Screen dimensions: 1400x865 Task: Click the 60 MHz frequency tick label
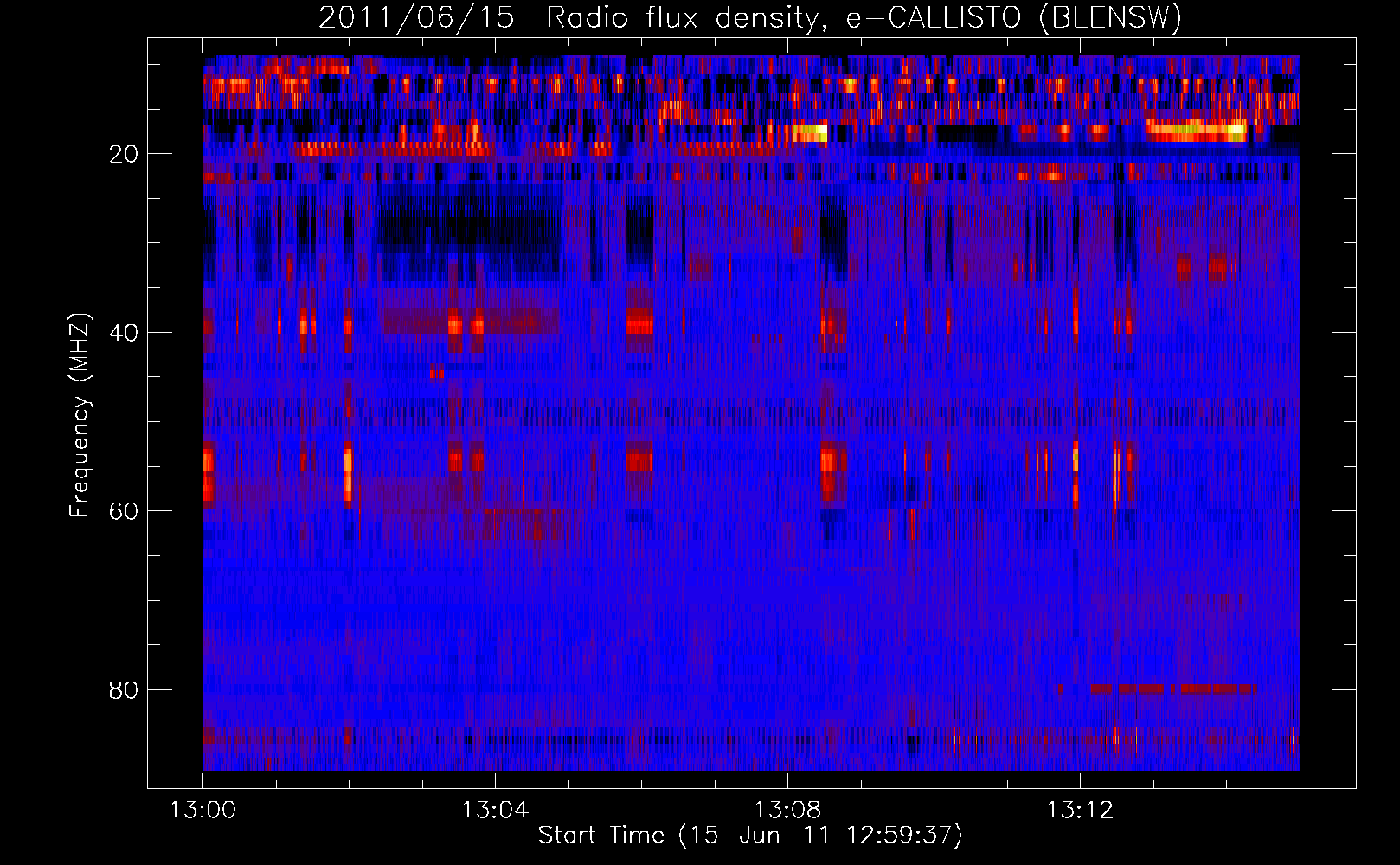point(124,511)
